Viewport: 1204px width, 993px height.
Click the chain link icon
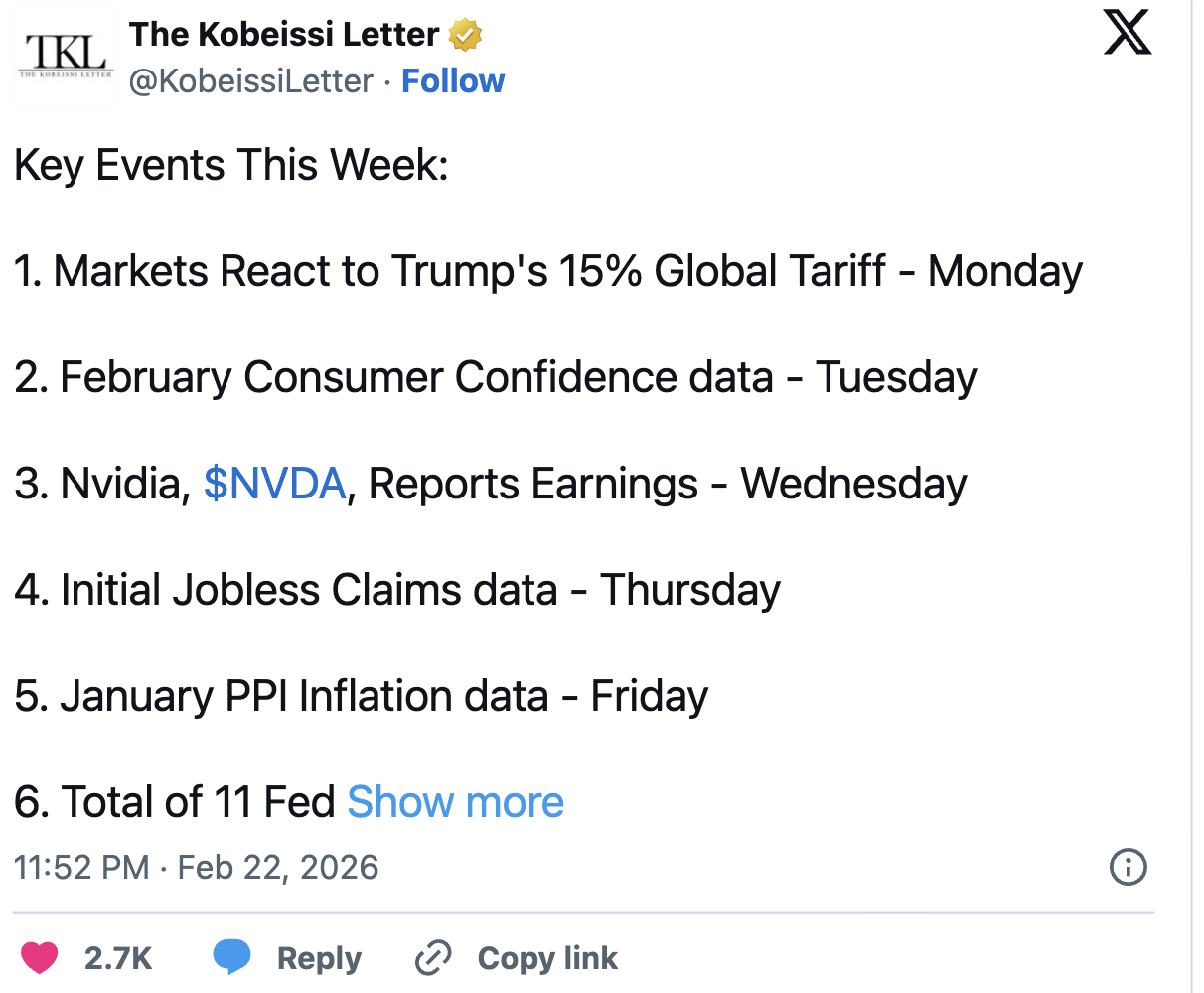click(x=433, y=958)
